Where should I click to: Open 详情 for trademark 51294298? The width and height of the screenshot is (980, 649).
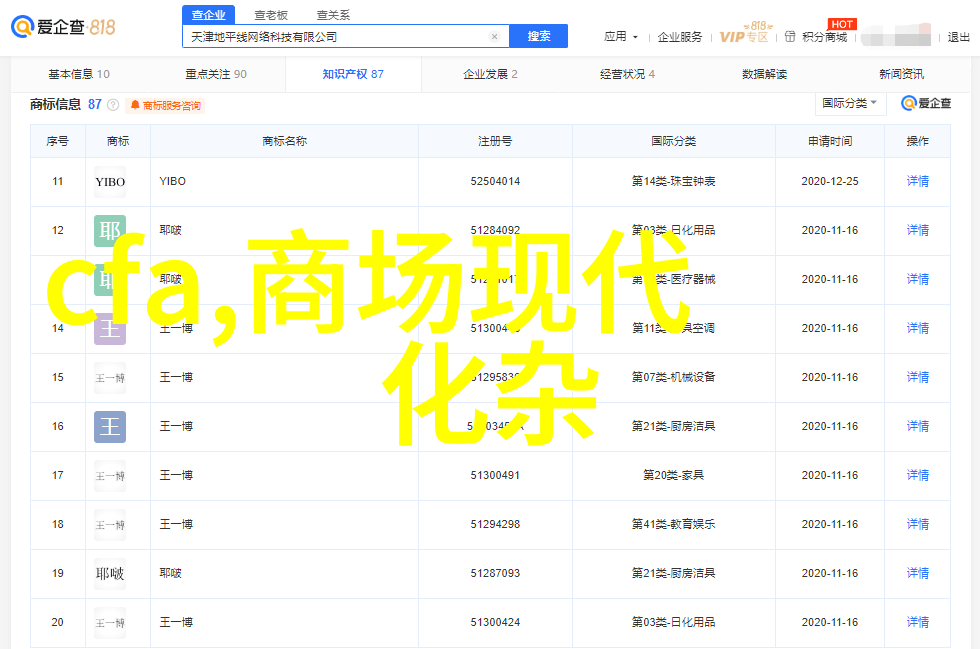click(x=918, y=524)
